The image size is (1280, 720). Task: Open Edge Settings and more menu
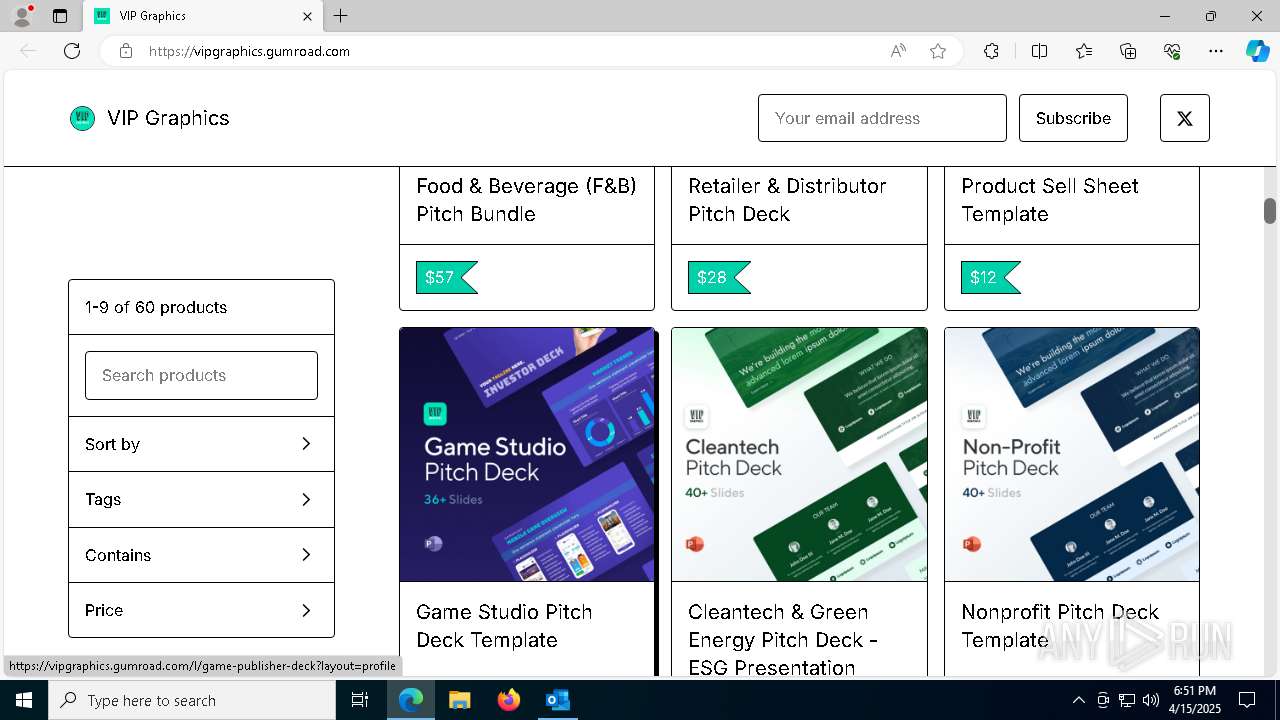coord(1216,51)
